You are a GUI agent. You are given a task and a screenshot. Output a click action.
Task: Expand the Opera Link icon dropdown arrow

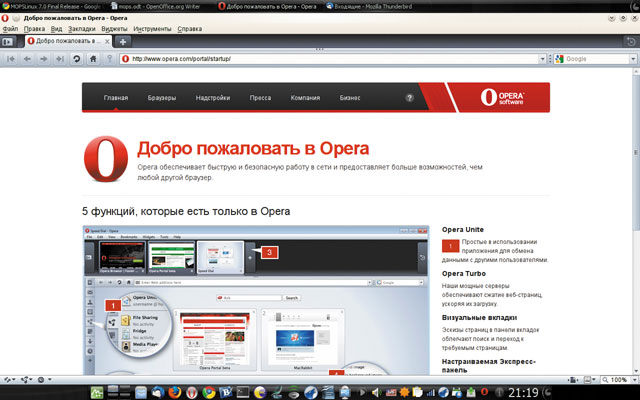click(x=14, y=380)
